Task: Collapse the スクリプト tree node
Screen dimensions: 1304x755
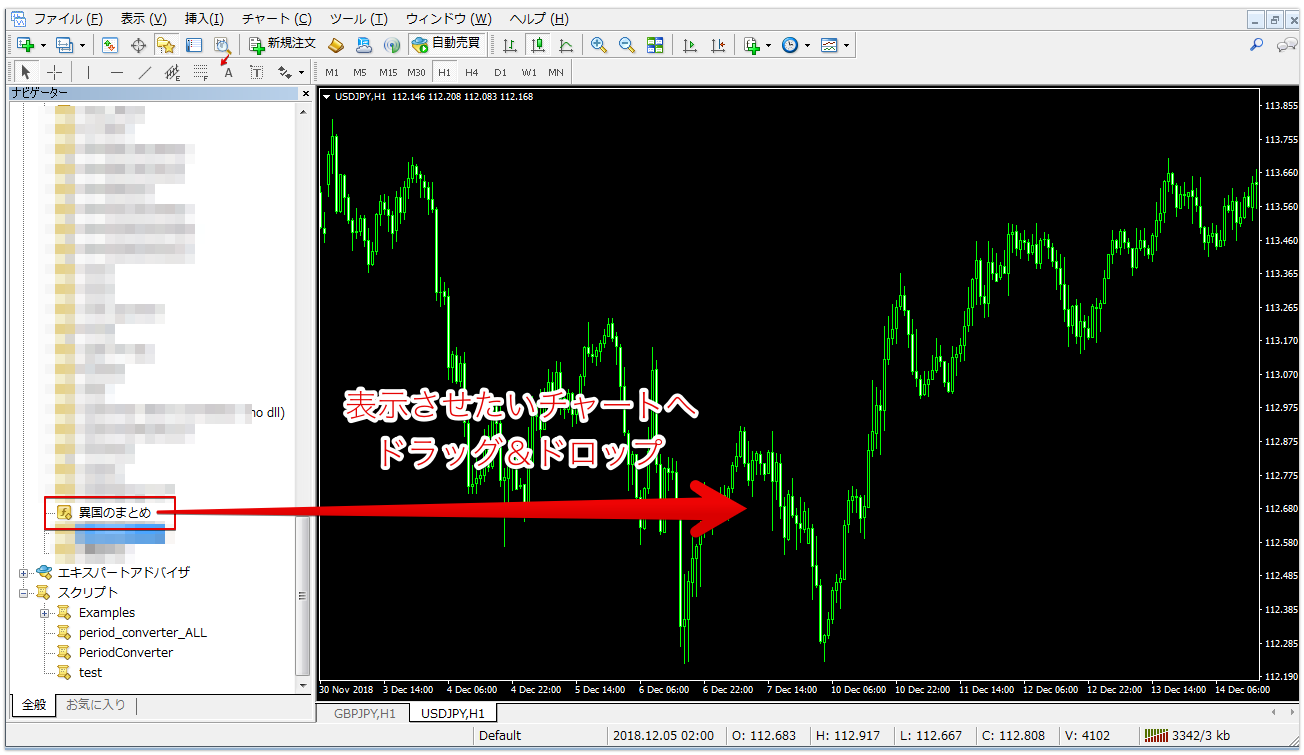Action: [23, 593]
